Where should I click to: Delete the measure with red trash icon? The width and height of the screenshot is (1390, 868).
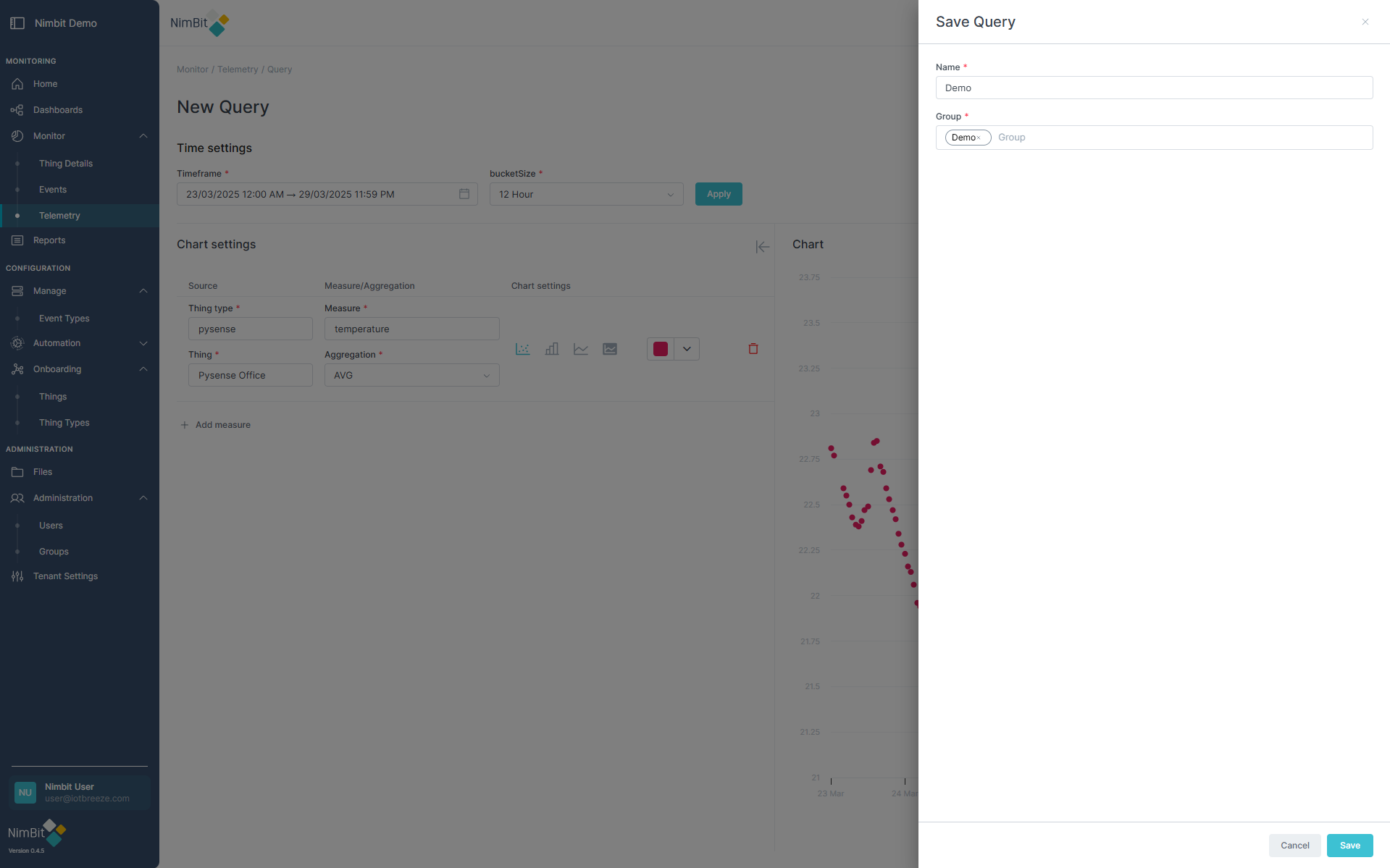[753, 349]
